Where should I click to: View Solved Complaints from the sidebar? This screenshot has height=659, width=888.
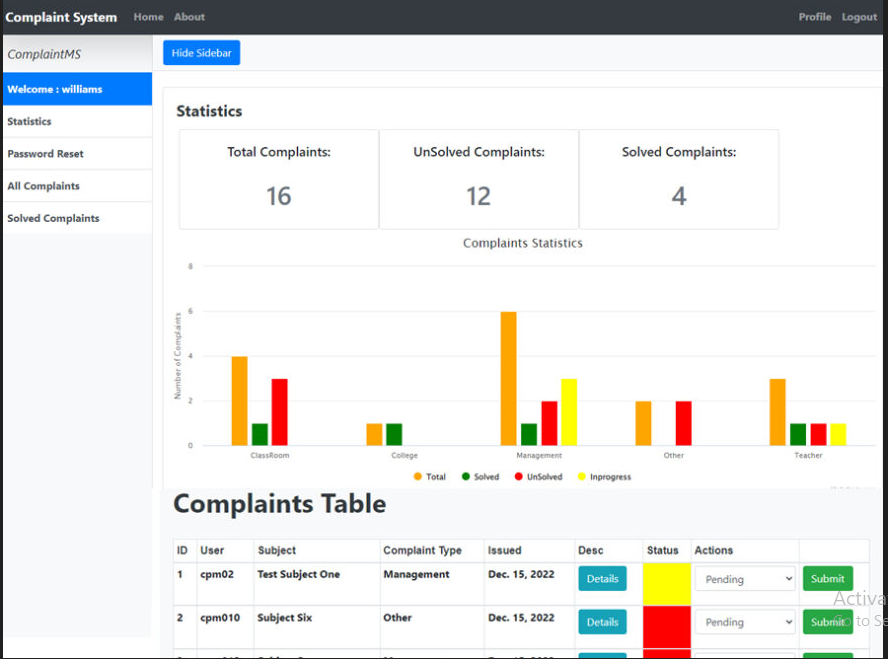[x=53, y=217]
